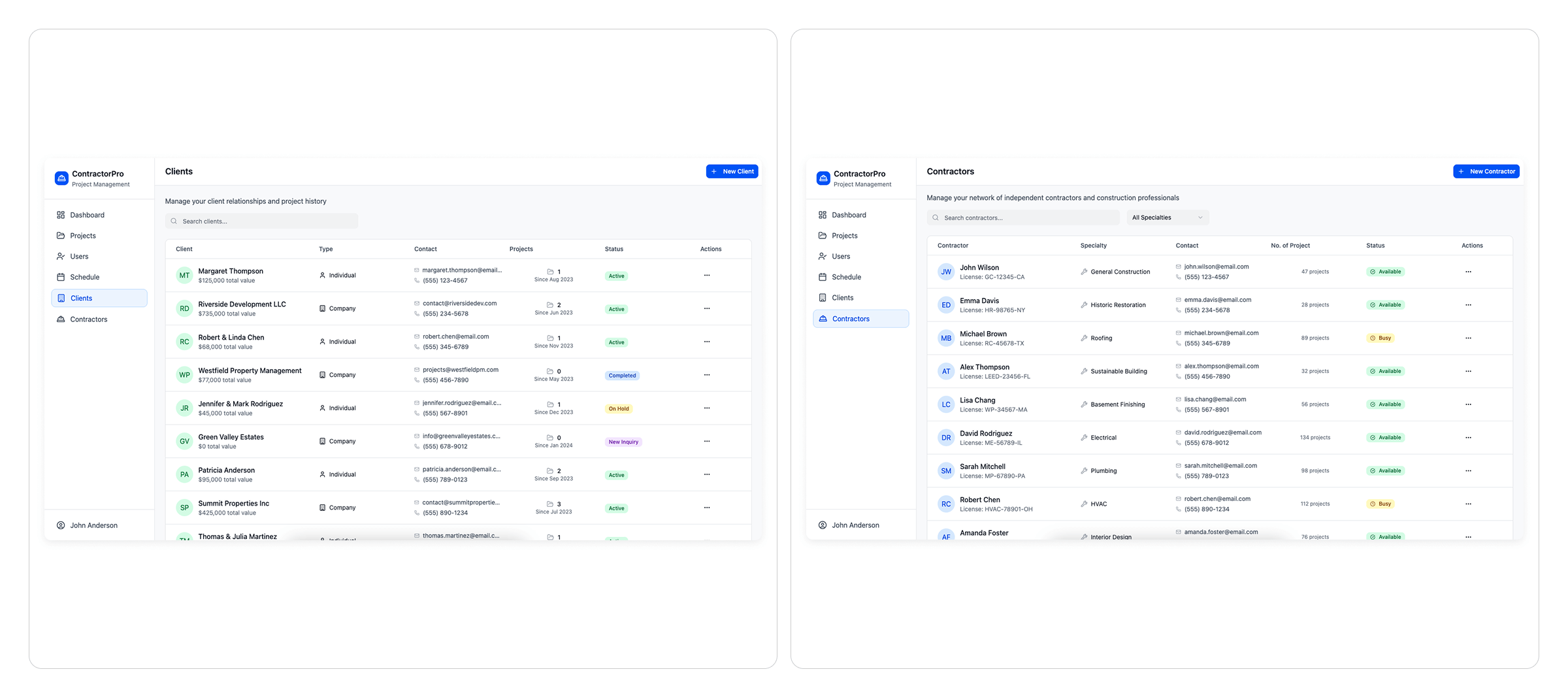Viewport: 1568px width, 697px height.
Task: Open the actions menu for Margaret Thompson
Action: (x=706, y=276)
